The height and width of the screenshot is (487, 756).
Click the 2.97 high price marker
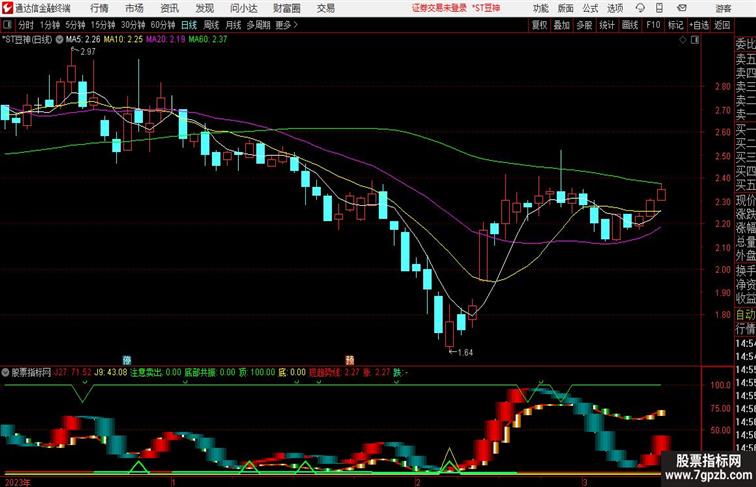coord(88,52)
